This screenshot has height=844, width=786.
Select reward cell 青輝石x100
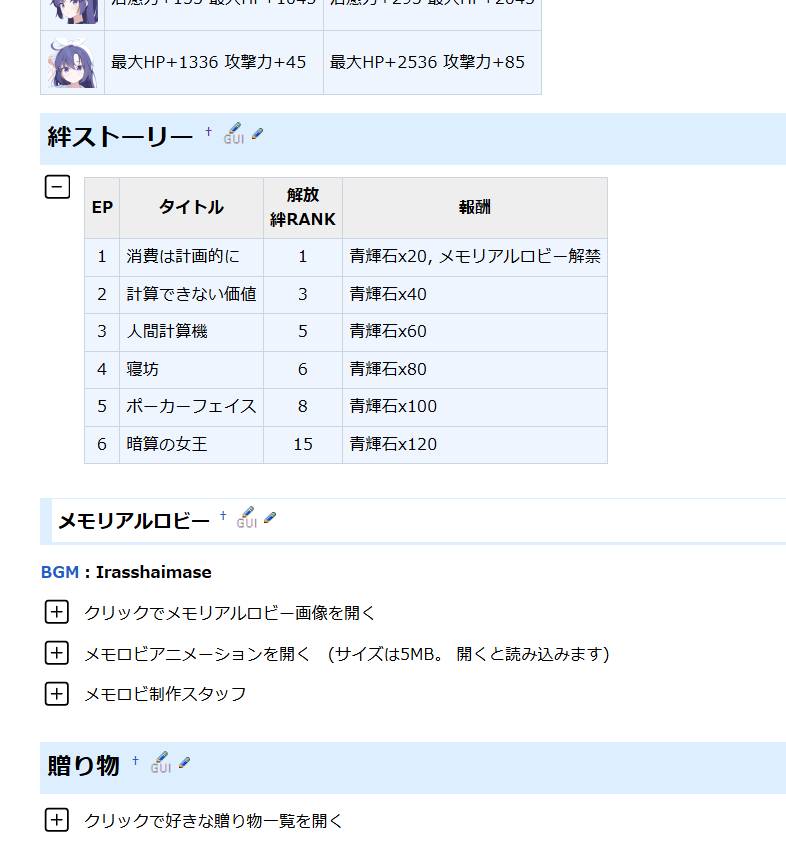tap(475, 406)
